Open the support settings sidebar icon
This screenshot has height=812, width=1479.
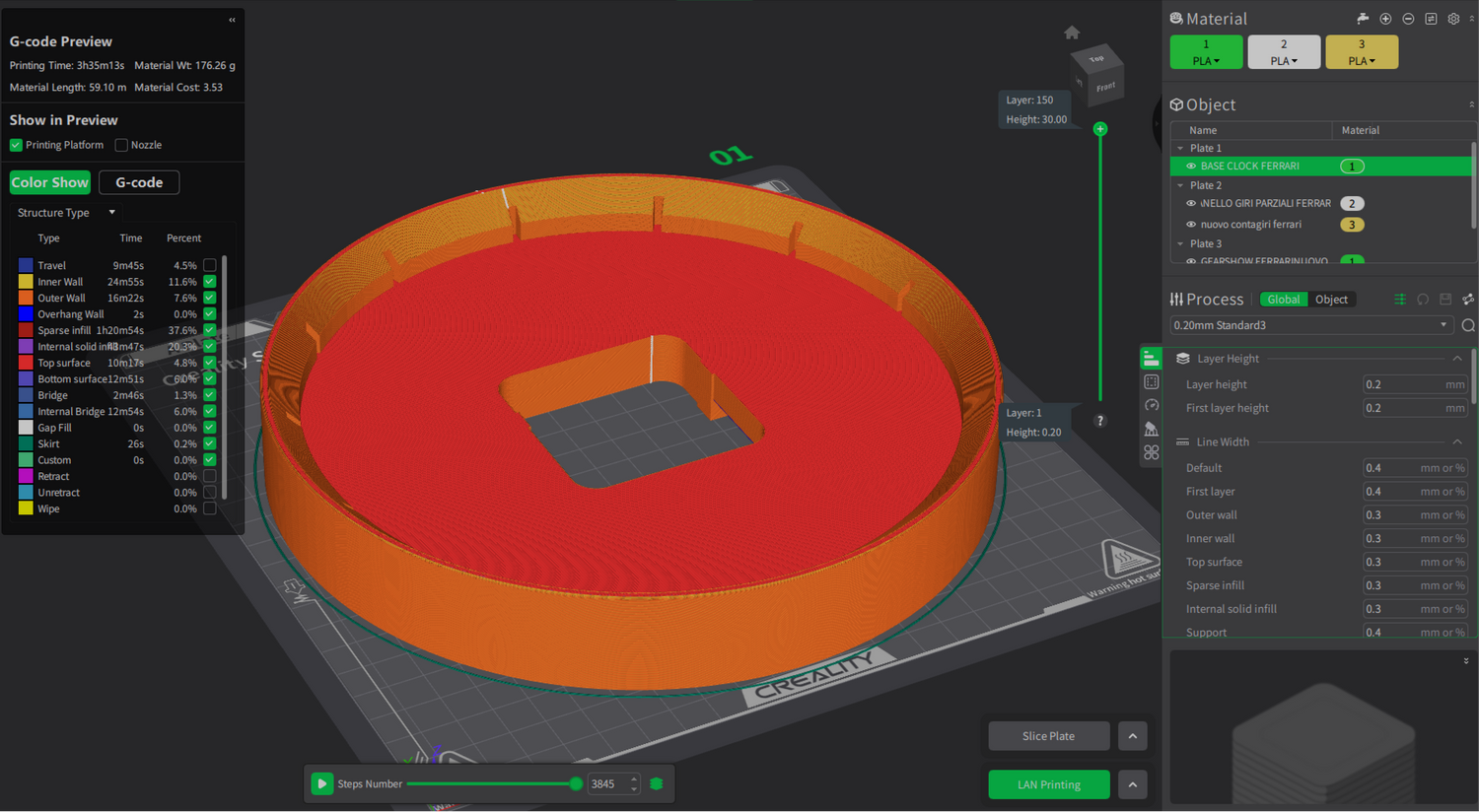(1151, 429)
